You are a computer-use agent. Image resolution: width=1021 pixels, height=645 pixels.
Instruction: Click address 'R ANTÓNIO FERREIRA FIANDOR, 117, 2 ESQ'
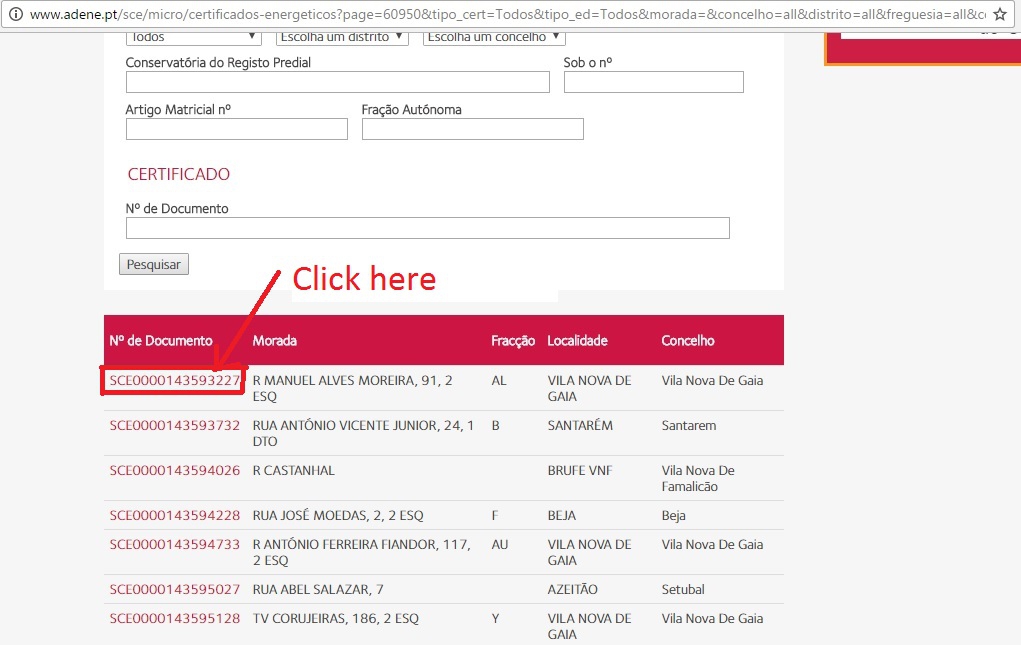pyautogui.click(x=361, y=552)
